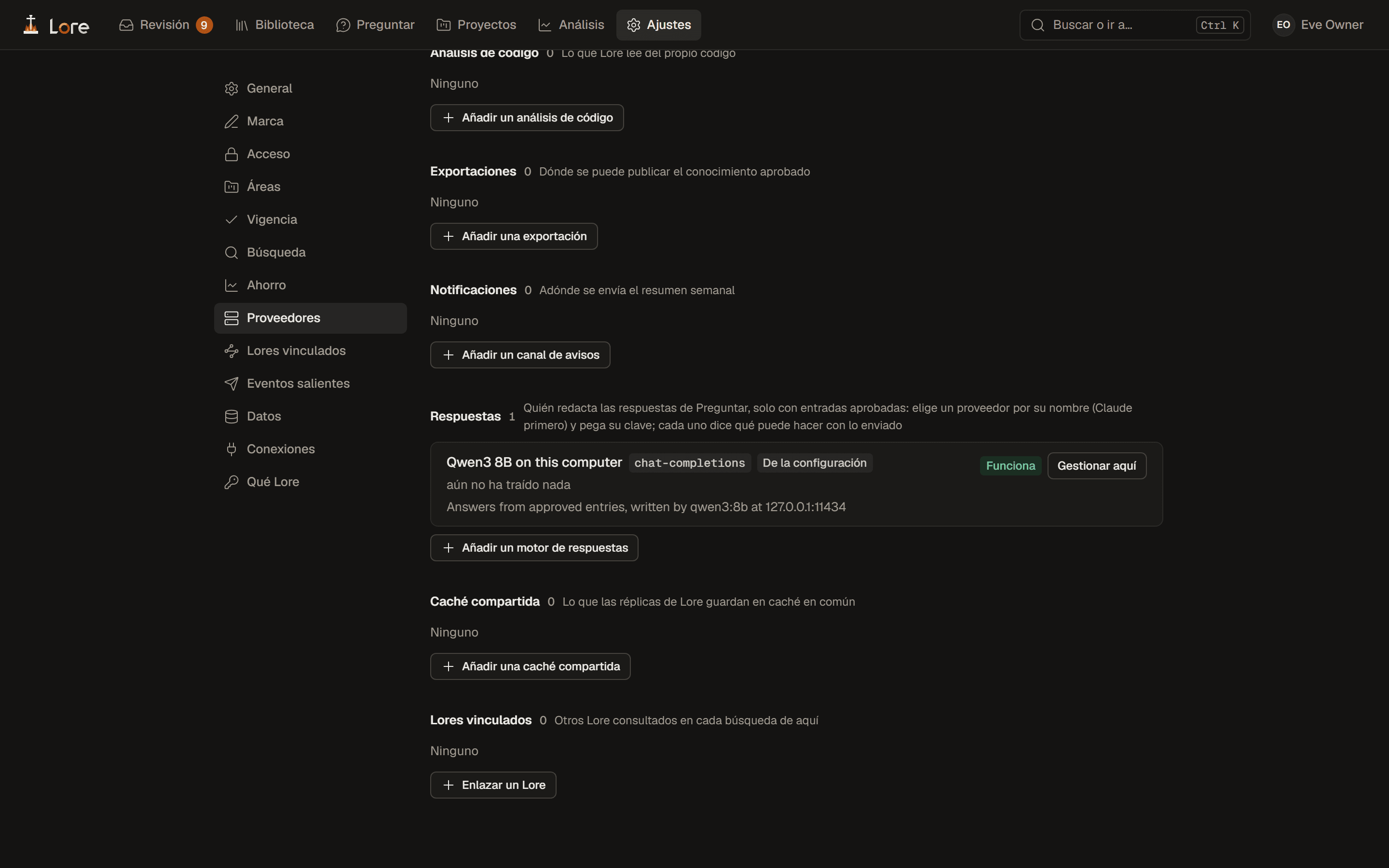Click the Conexiones plug icon
Screen dimensions: 1389x868
click(x=231, y=449)
